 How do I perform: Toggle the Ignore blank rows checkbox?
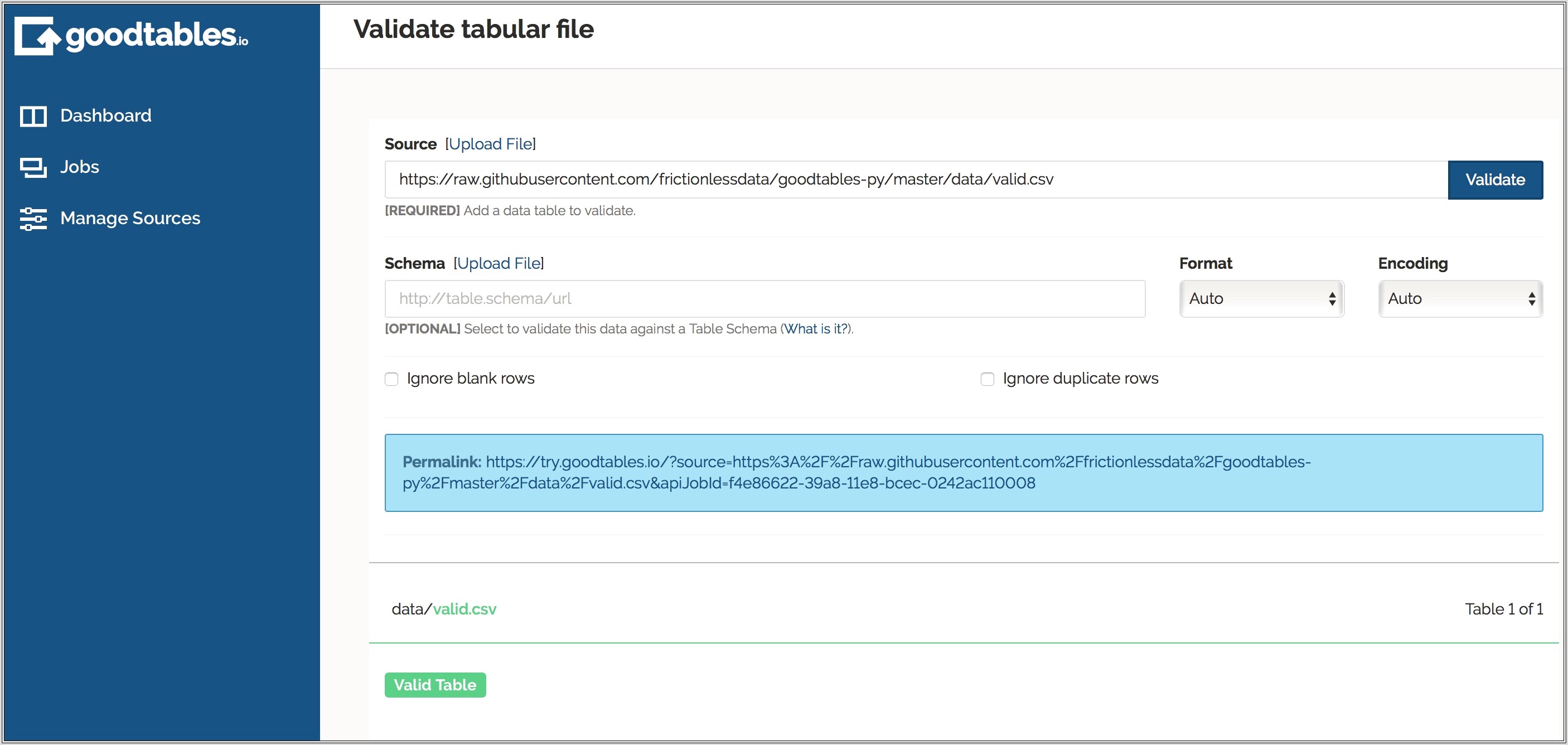tap(392, 379)
